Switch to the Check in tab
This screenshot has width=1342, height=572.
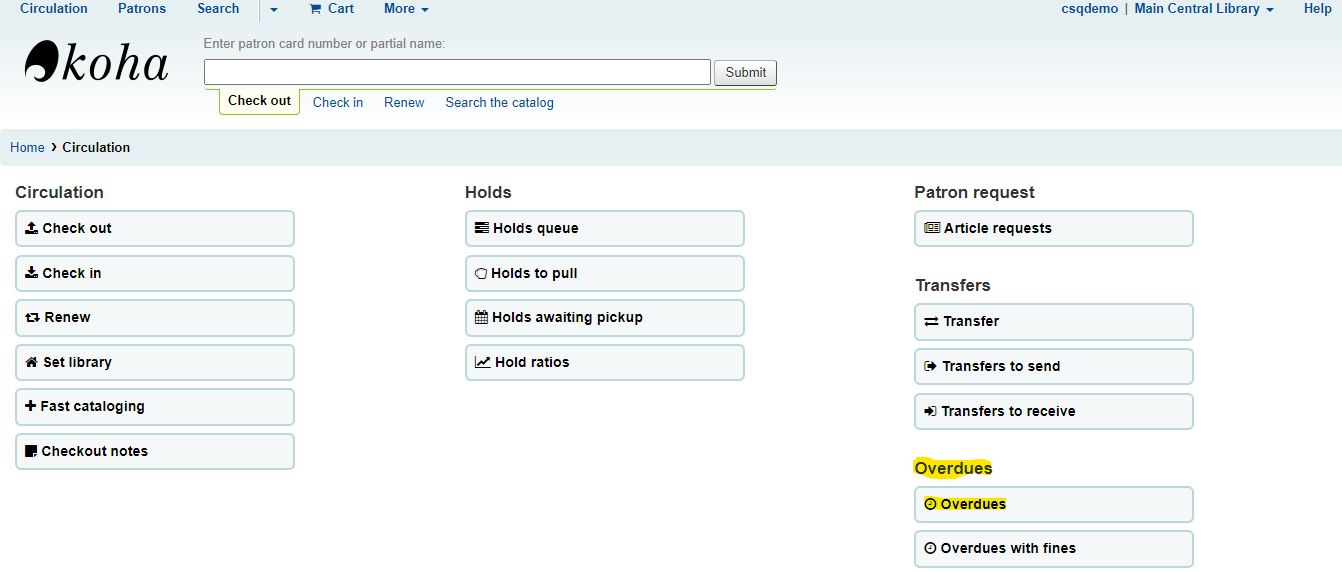click(338, 102)
